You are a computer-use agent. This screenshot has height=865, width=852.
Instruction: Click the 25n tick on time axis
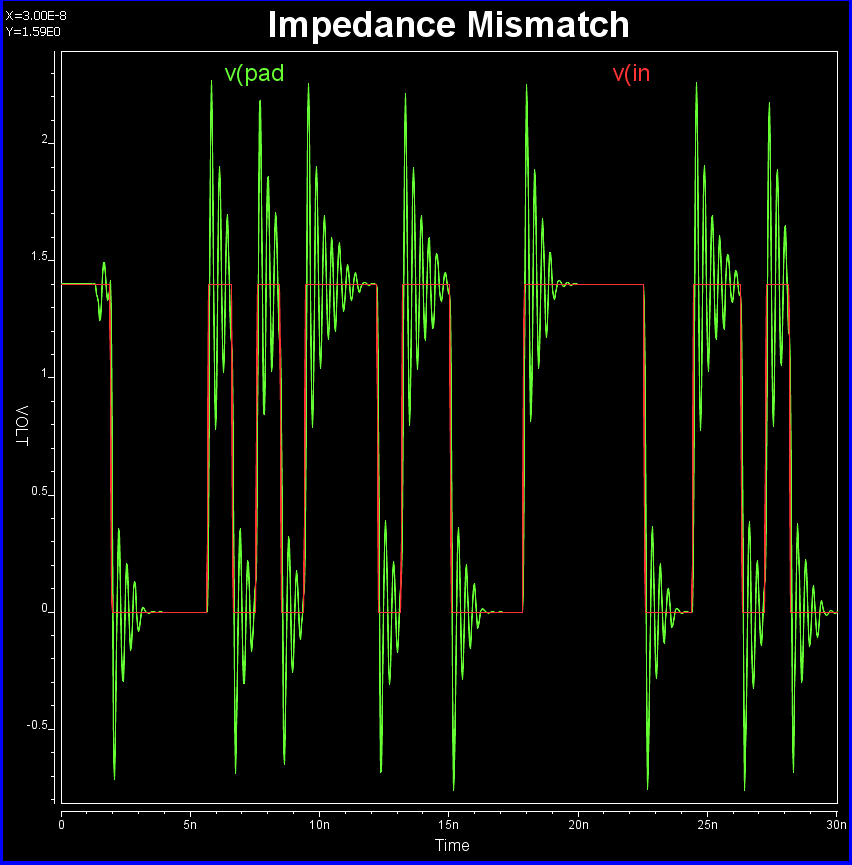tap(707, 824)
